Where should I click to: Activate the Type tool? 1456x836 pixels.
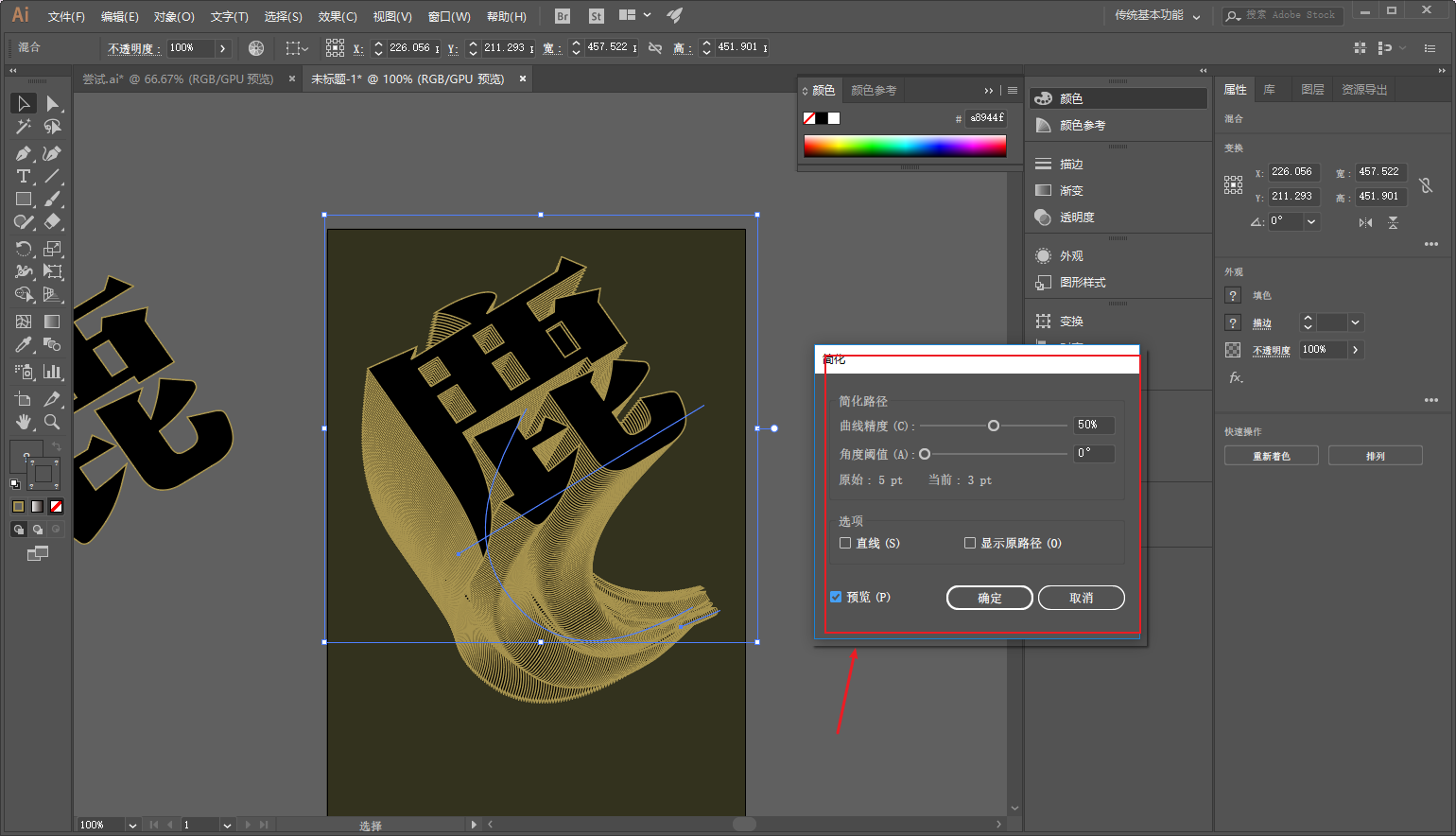point(24,176)
